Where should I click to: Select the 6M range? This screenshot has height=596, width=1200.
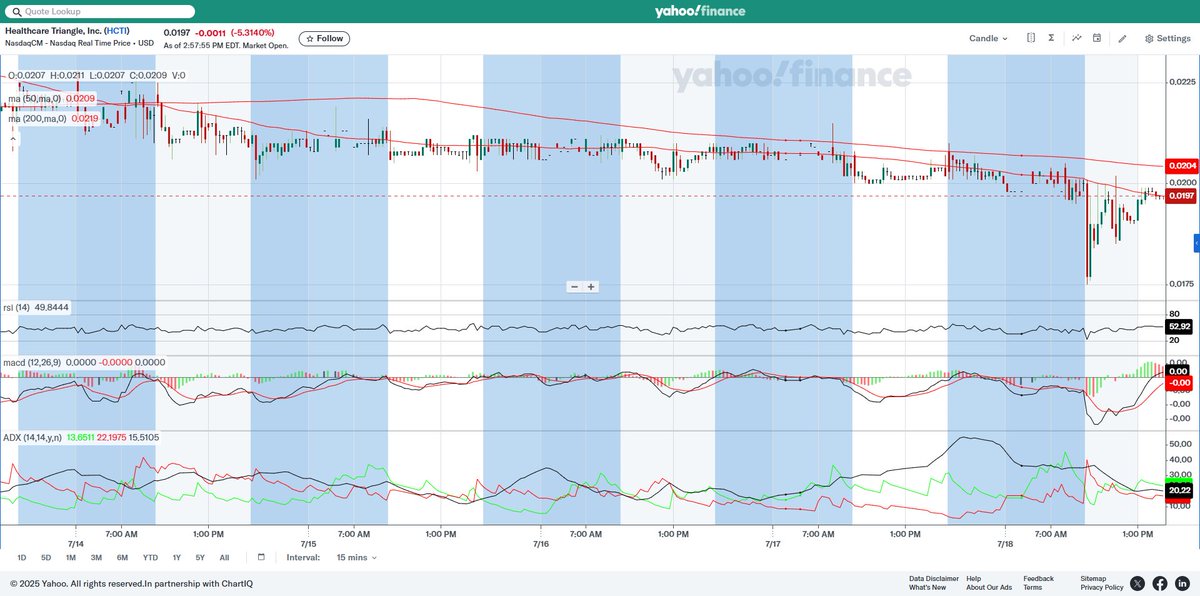click(122, 557)
